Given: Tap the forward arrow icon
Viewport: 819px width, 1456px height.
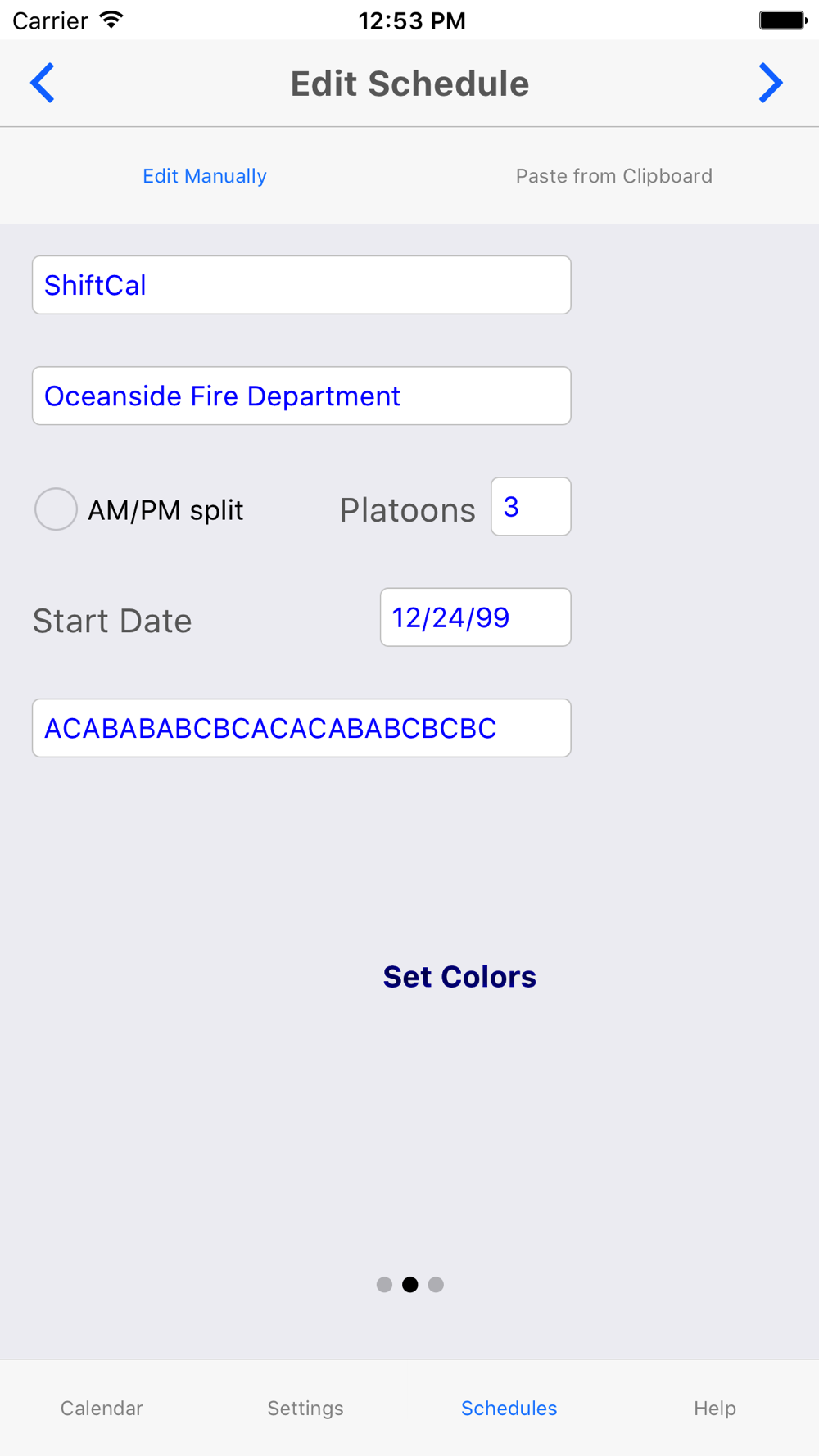Looking at the screenshot, I should point(770,83).
